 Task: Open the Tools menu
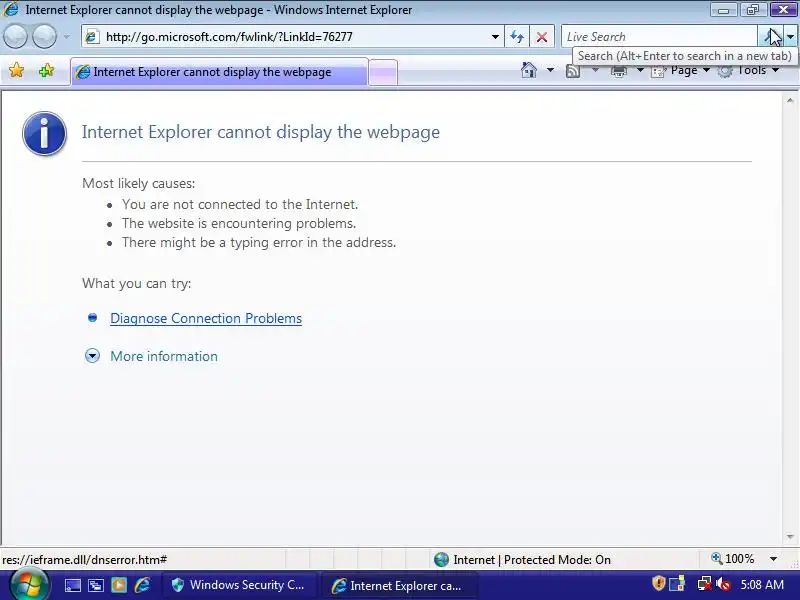748,70
